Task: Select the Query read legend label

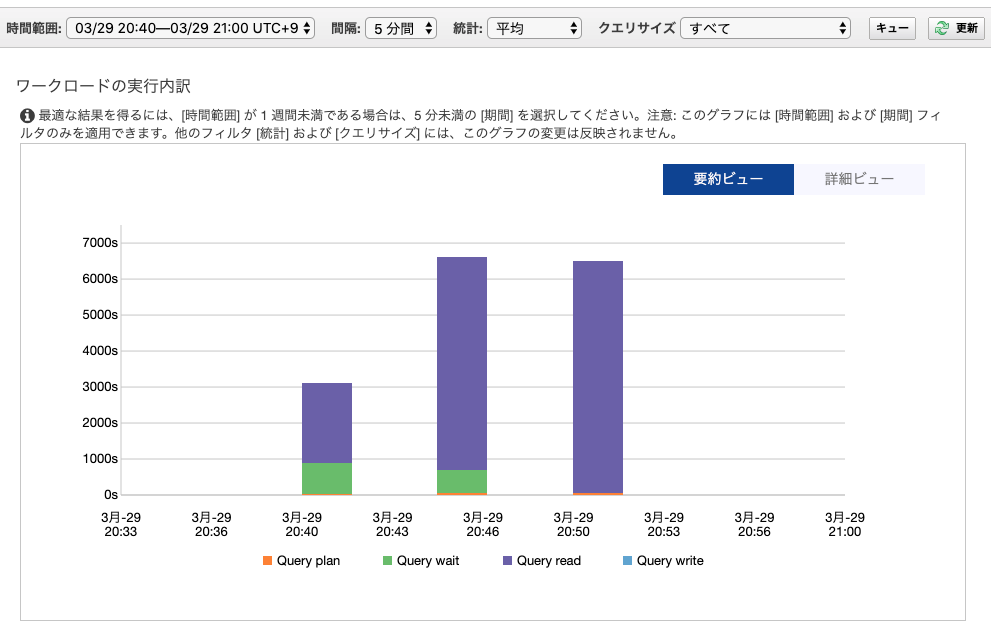Action: [x=548, y=561]
